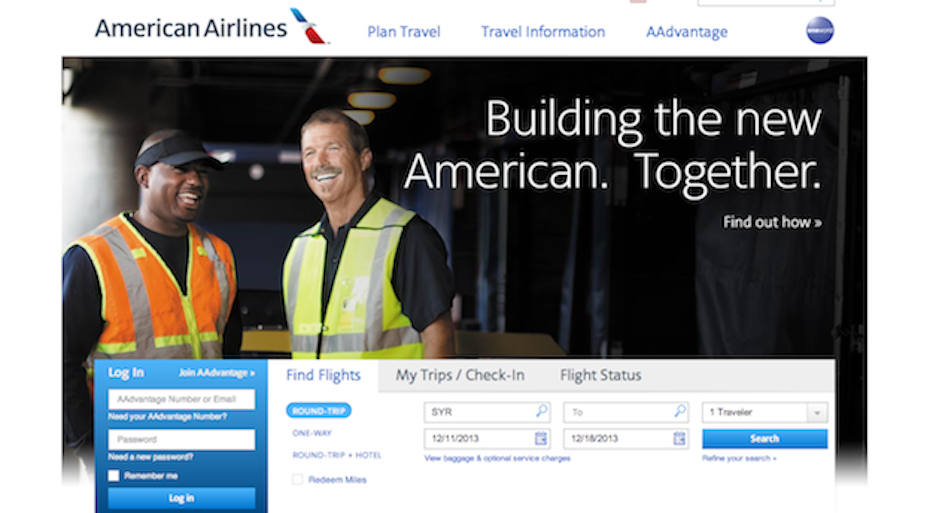Image resolution: width=930 pixels, height=513 pixels.
Task: Click the American Airlines eagle logo
Action: click(308, 26)
